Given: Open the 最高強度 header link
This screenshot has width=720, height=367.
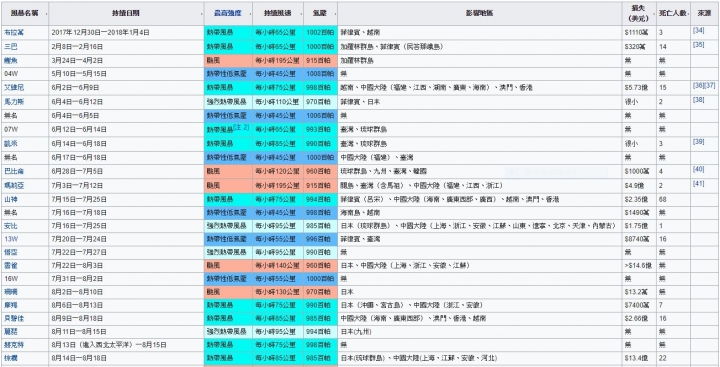Looking at the screenshot, I should pyautogui.click(x=227, y=14).
